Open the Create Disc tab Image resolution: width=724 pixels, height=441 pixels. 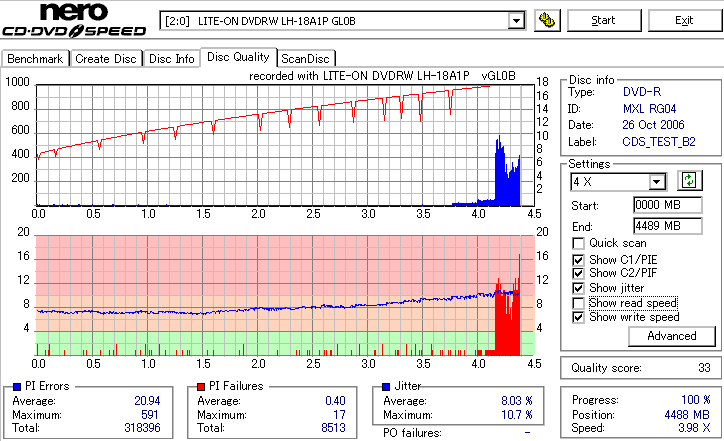click(x=106, y=59)
